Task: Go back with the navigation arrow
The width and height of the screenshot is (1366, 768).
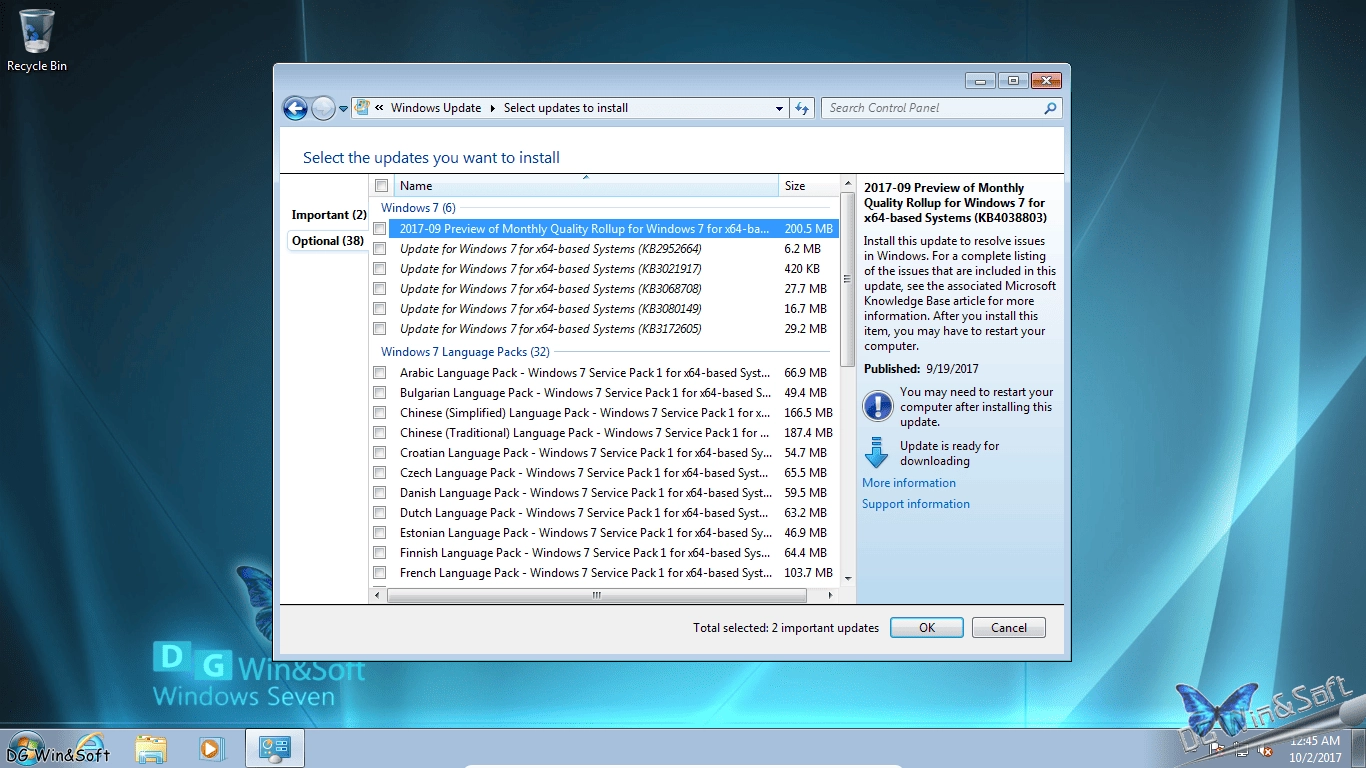Action: tap(295, 108)
